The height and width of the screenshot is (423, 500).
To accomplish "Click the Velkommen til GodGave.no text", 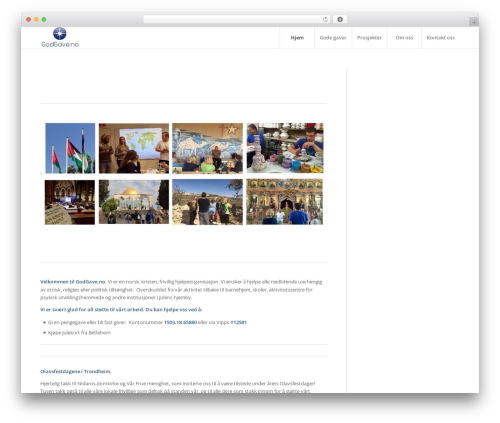I will tap(73, 282).
